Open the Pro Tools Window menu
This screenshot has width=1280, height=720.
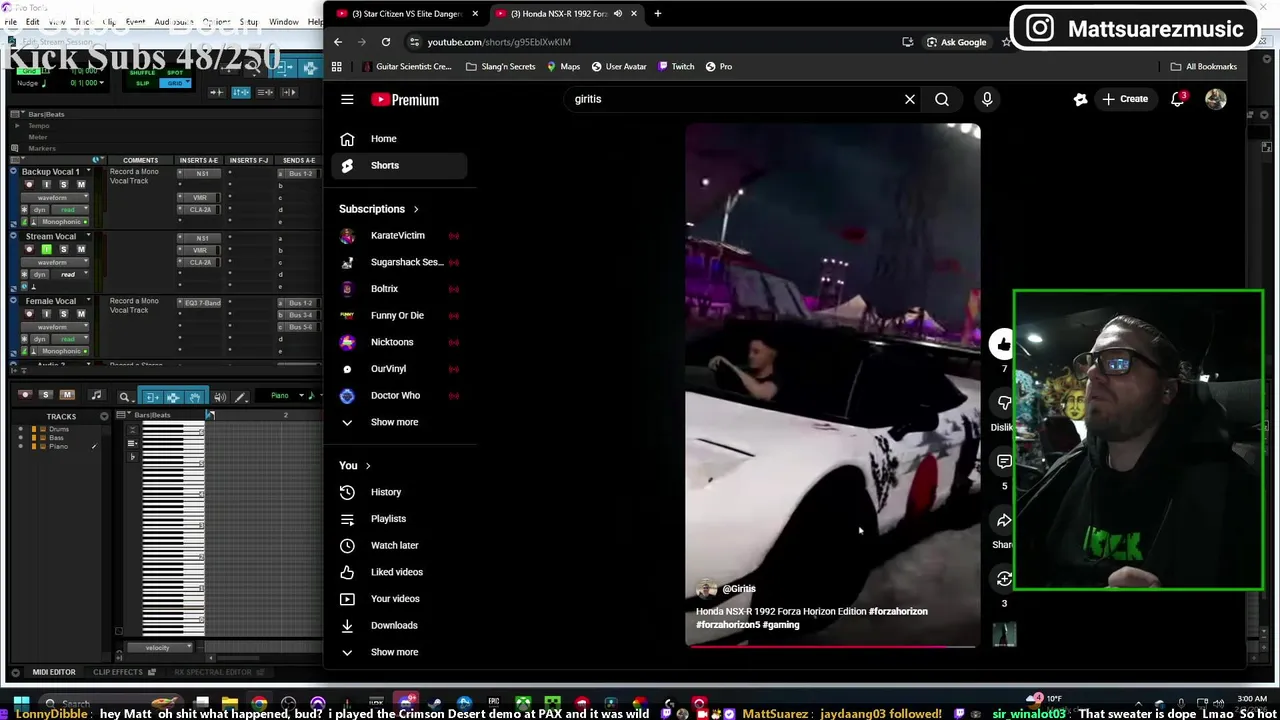(284, 22)
